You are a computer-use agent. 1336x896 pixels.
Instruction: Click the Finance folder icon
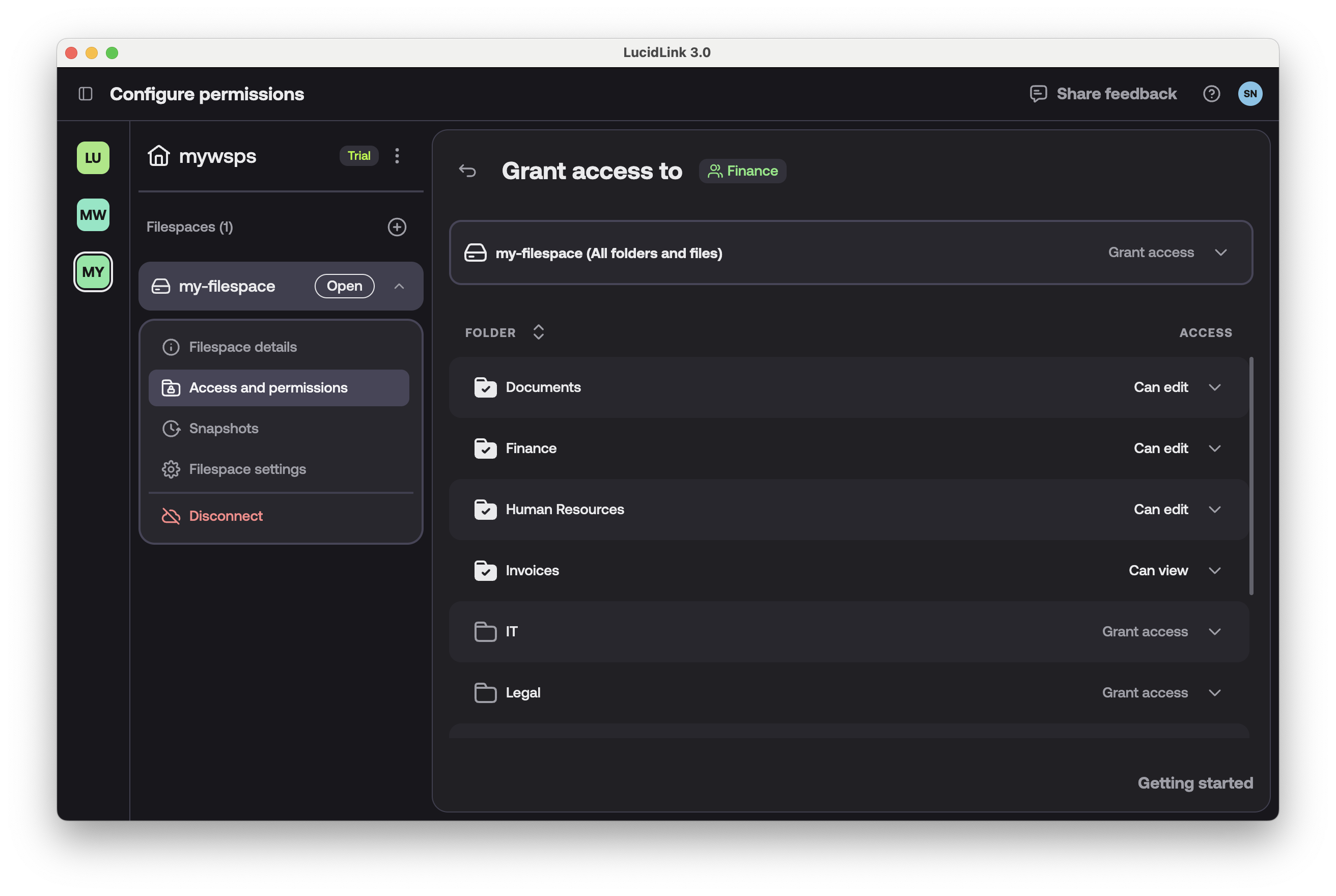[x=485, y=449]
